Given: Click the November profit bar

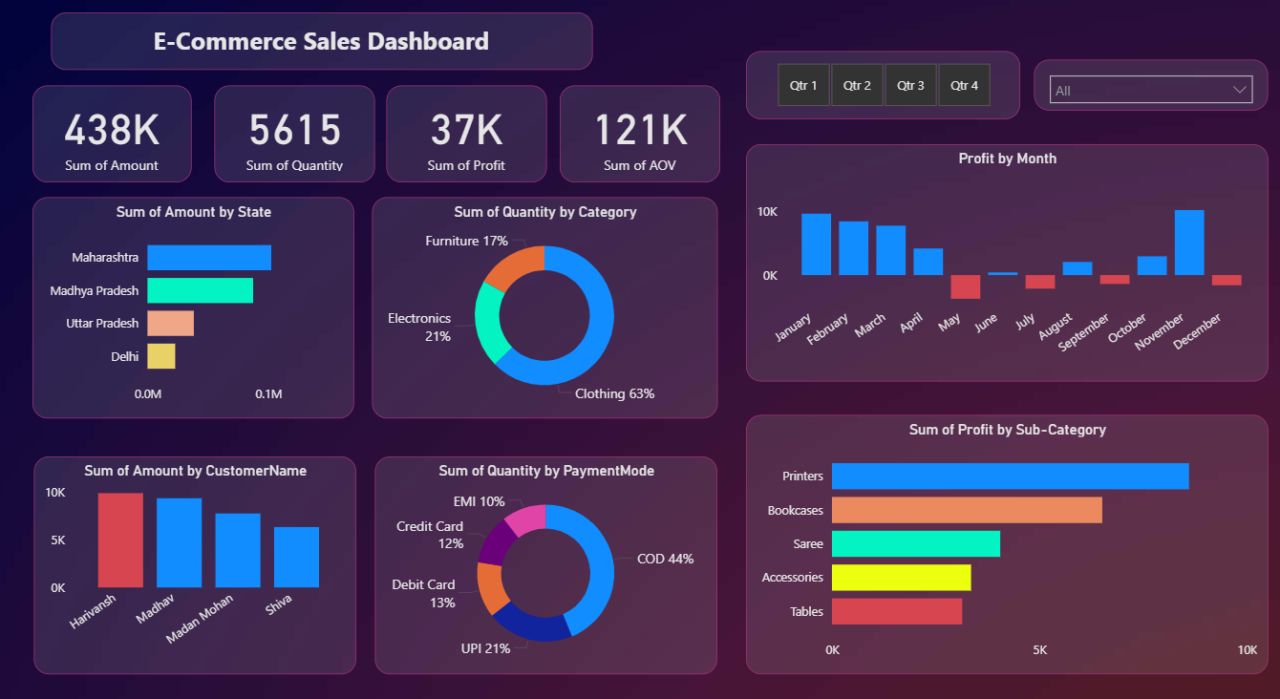Looking at the screenshot, I should [1189, 243].
